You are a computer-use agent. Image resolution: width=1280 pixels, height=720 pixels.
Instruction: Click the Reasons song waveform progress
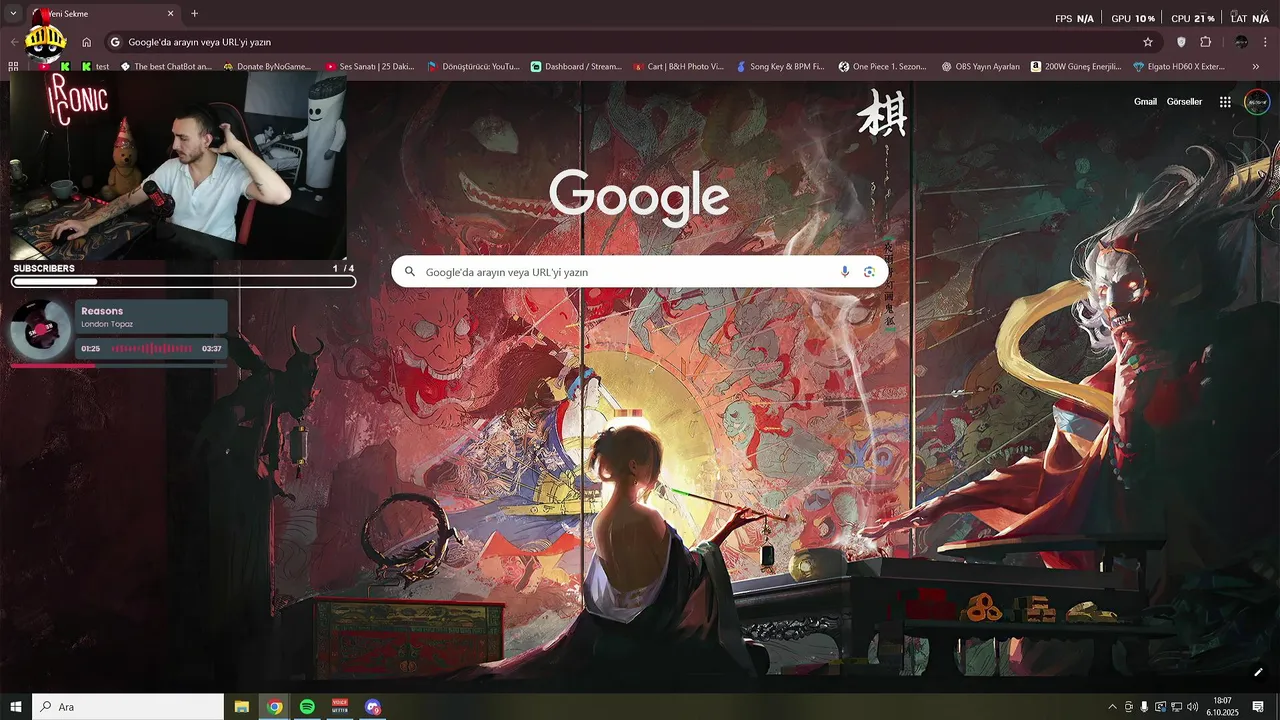[x=152, y=349]
